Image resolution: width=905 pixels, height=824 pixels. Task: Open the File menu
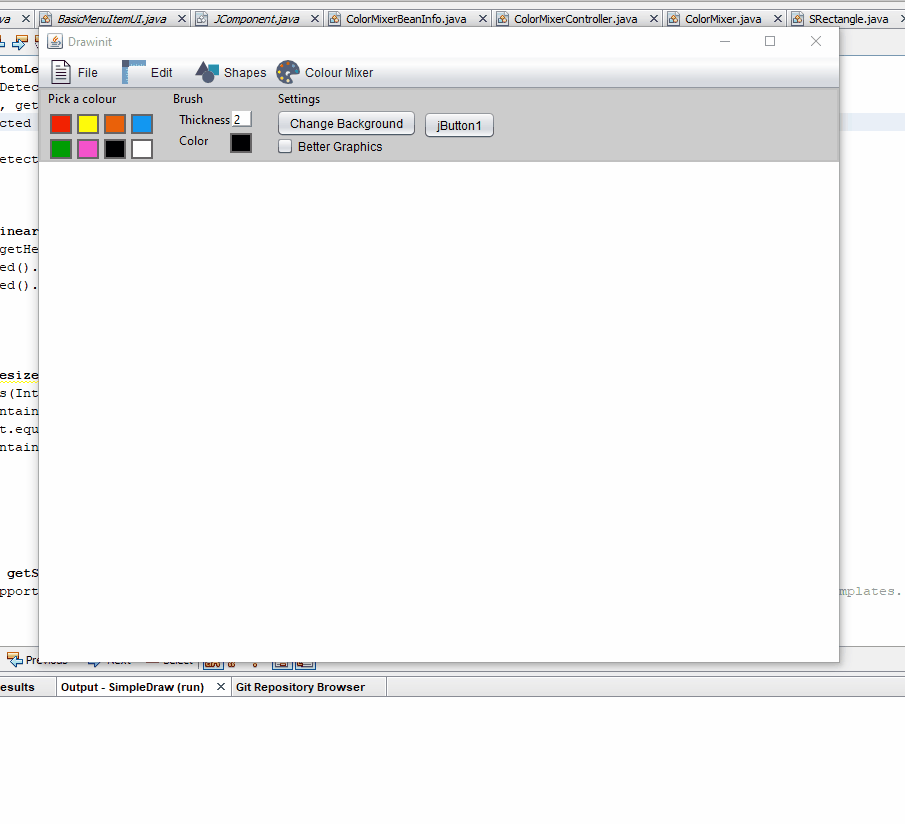[74, 73]
